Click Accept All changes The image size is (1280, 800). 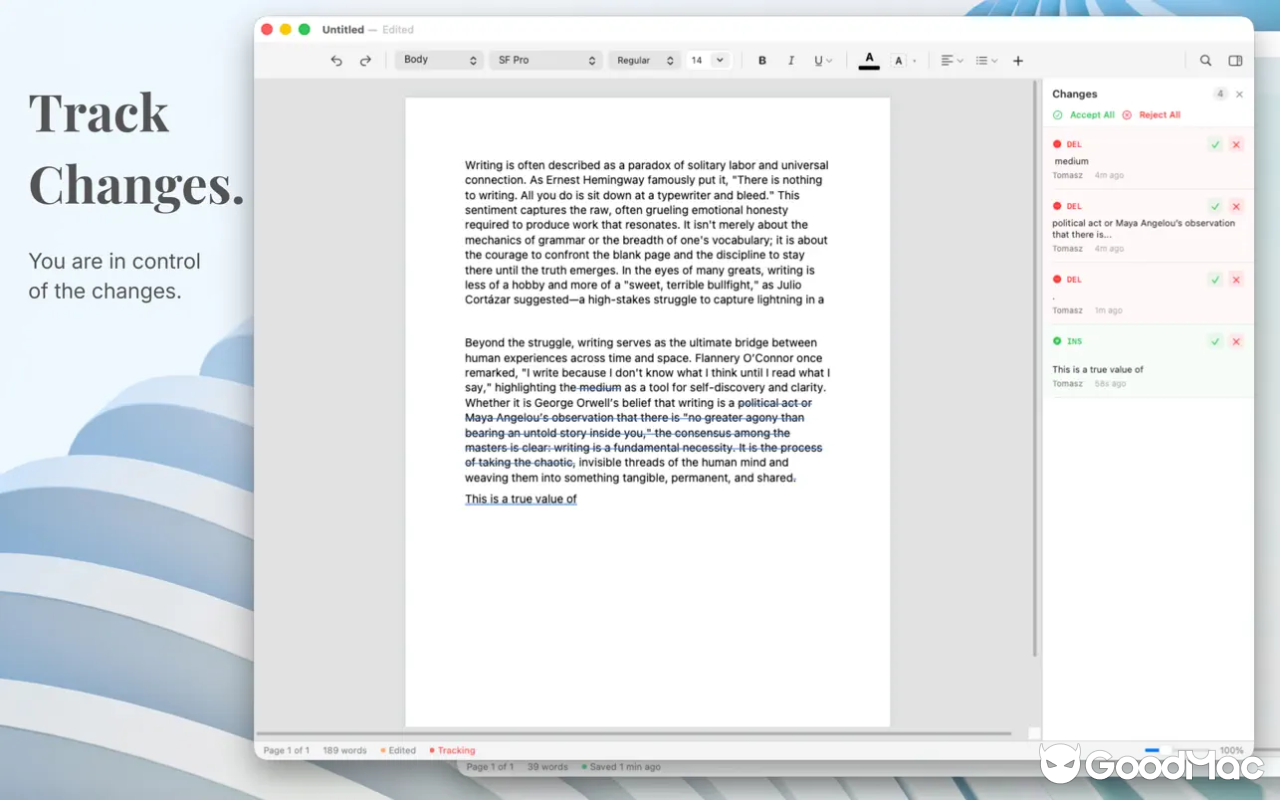click(x=1084, y=115)
